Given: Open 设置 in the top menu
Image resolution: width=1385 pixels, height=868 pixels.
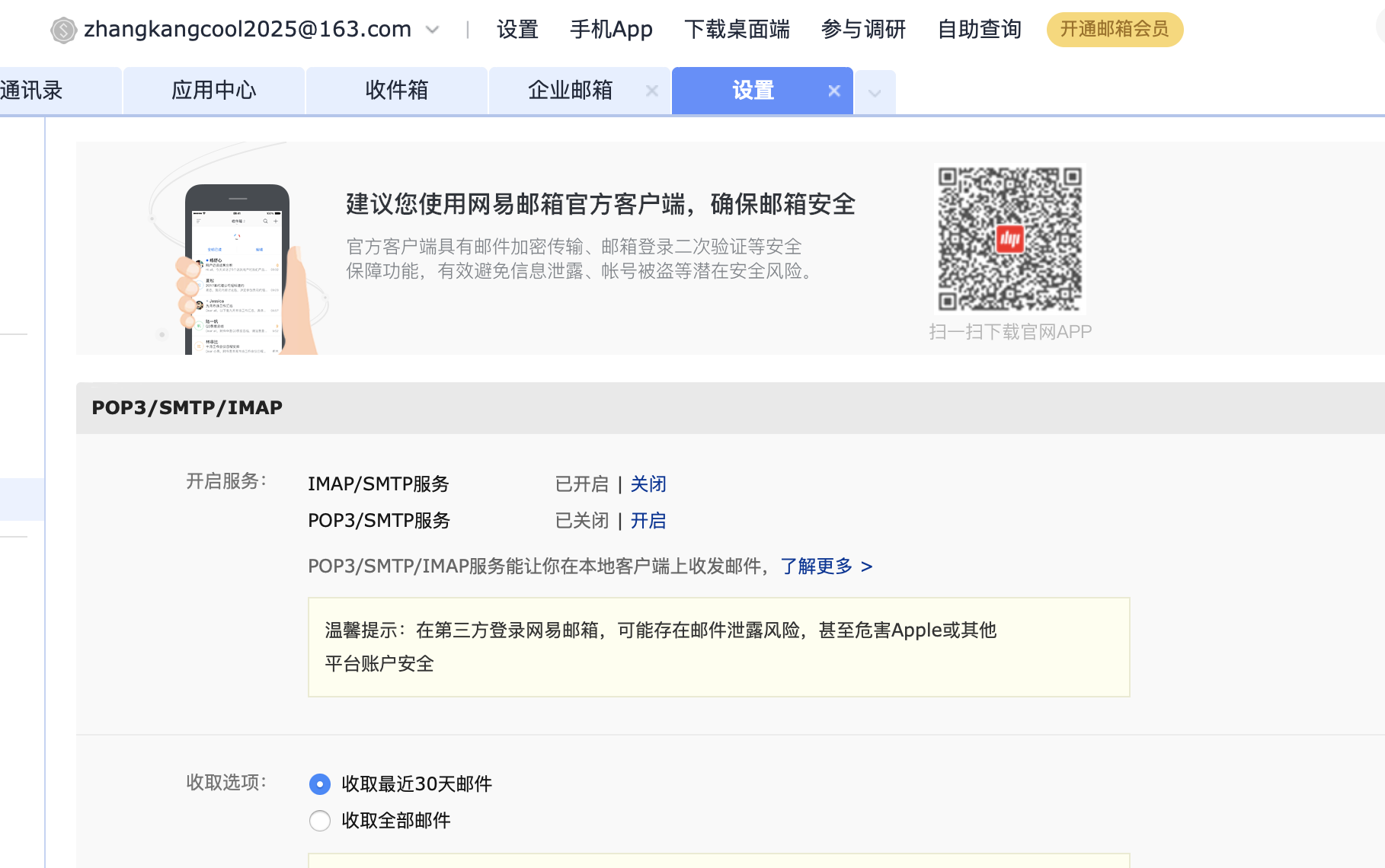Looking at the screenshot, I should click(x=517, y=30).
